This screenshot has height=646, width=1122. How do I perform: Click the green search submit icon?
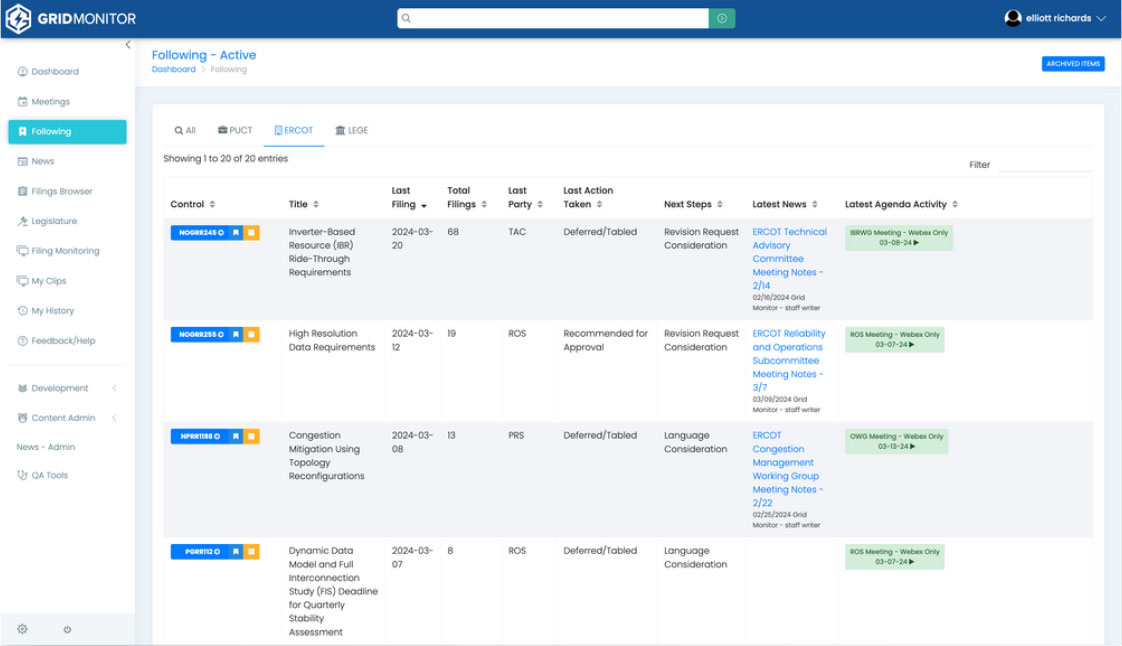click(722, 18)
